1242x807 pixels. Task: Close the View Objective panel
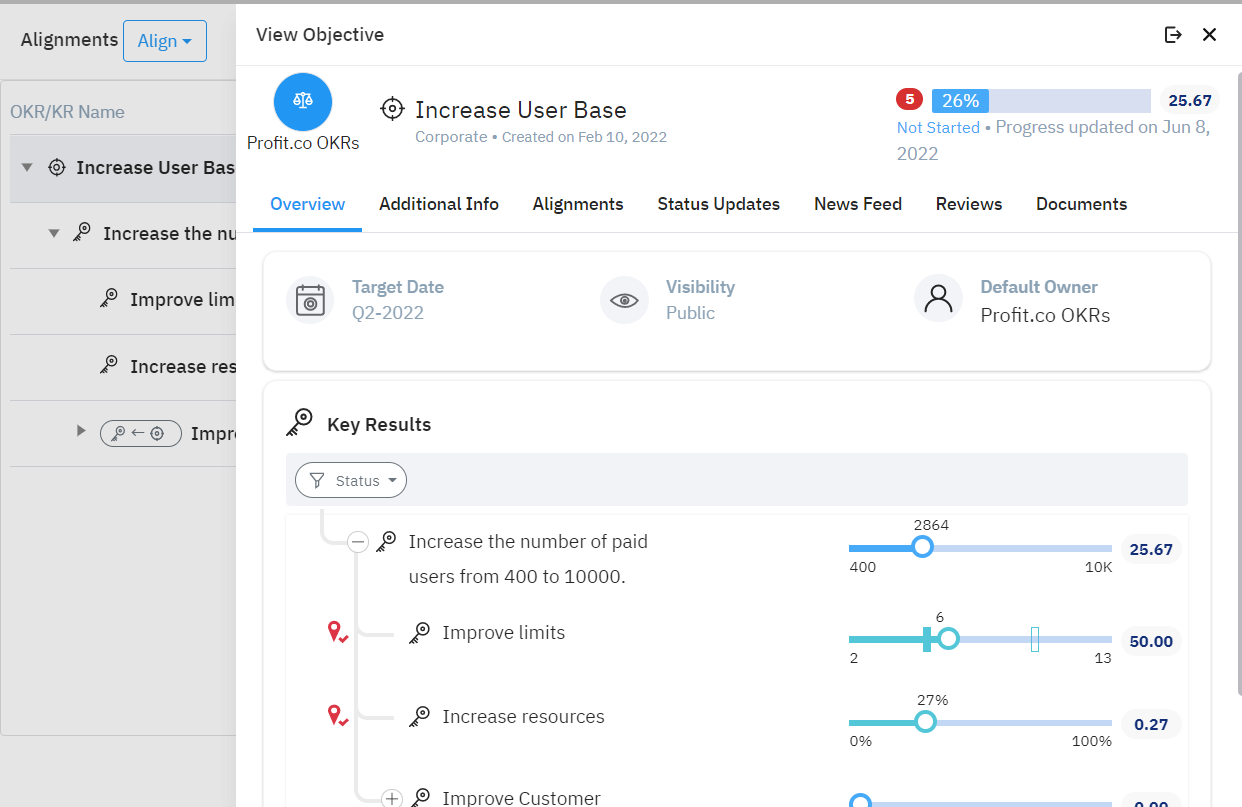pyautogui.click(x=1209, y=35)
